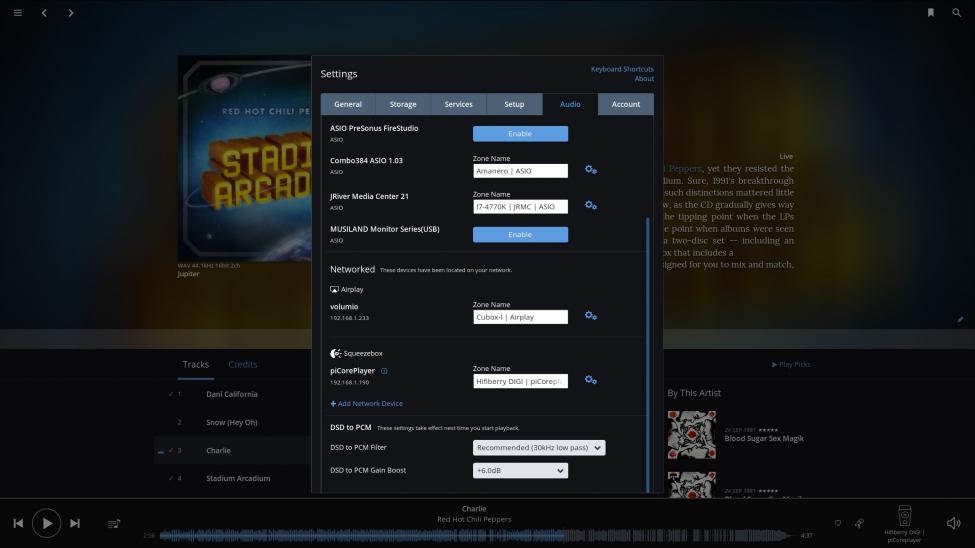Enable the ASIO PreSonus FireStudio device

(520, 134)
